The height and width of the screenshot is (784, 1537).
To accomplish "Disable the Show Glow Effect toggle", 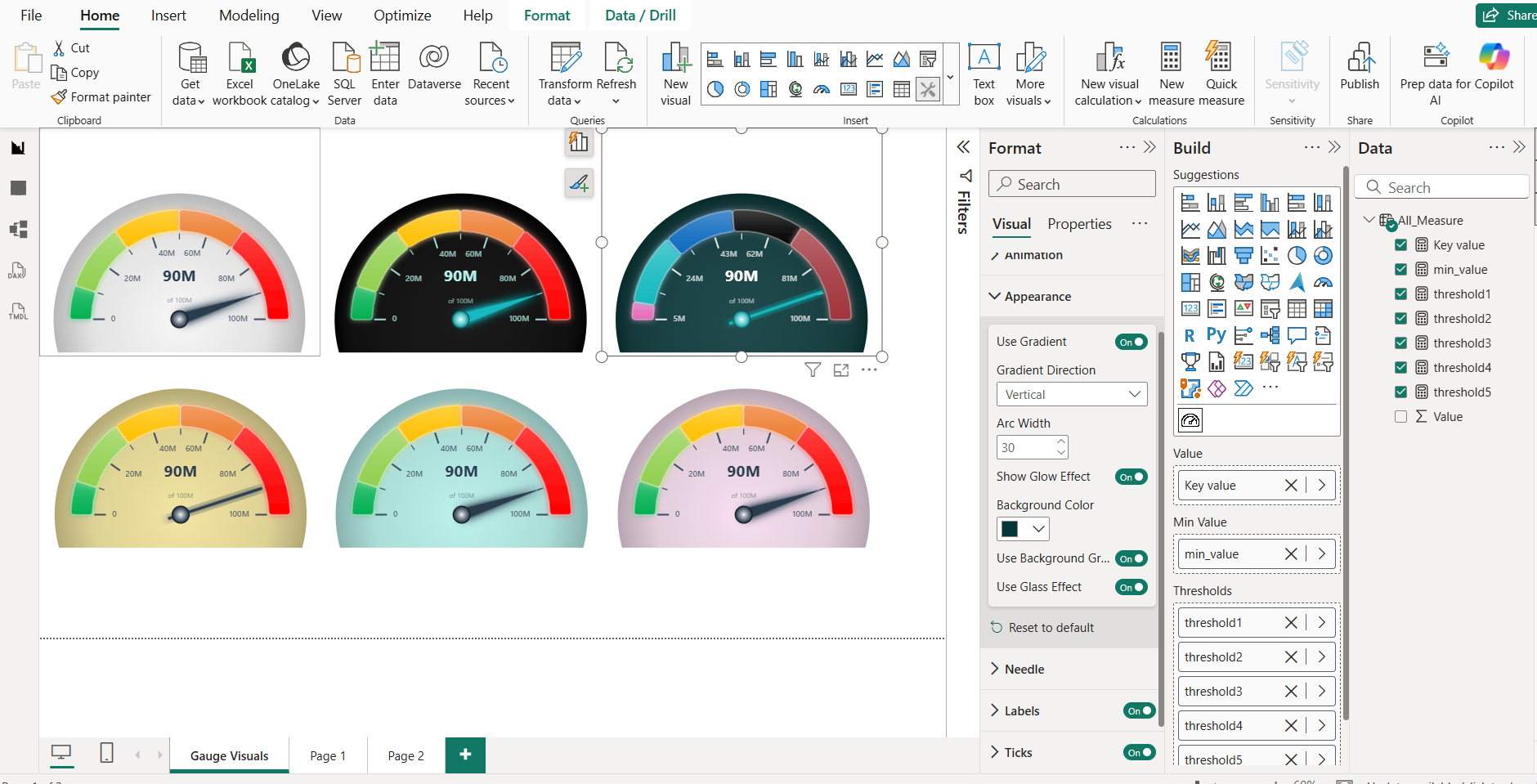I will (x=1131, y=477).
